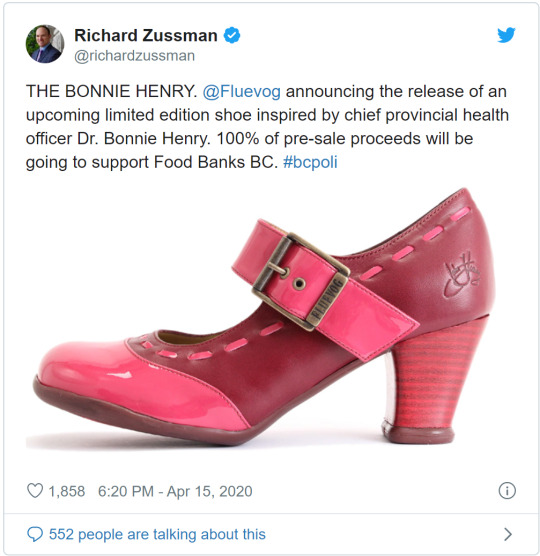Open the tweet info circle icon

(507, 491)
